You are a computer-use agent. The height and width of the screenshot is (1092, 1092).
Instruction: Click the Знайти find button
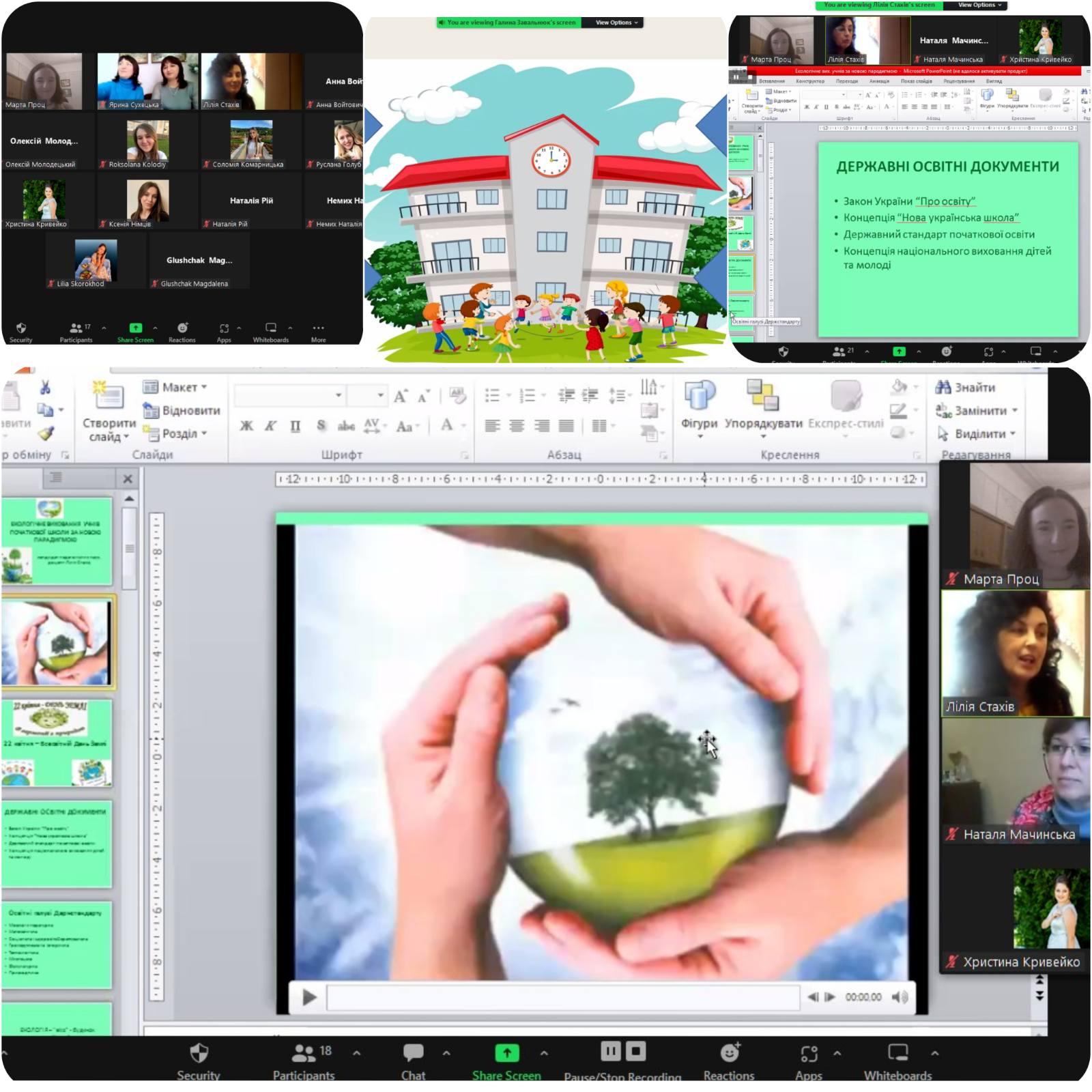pos(966,388)
